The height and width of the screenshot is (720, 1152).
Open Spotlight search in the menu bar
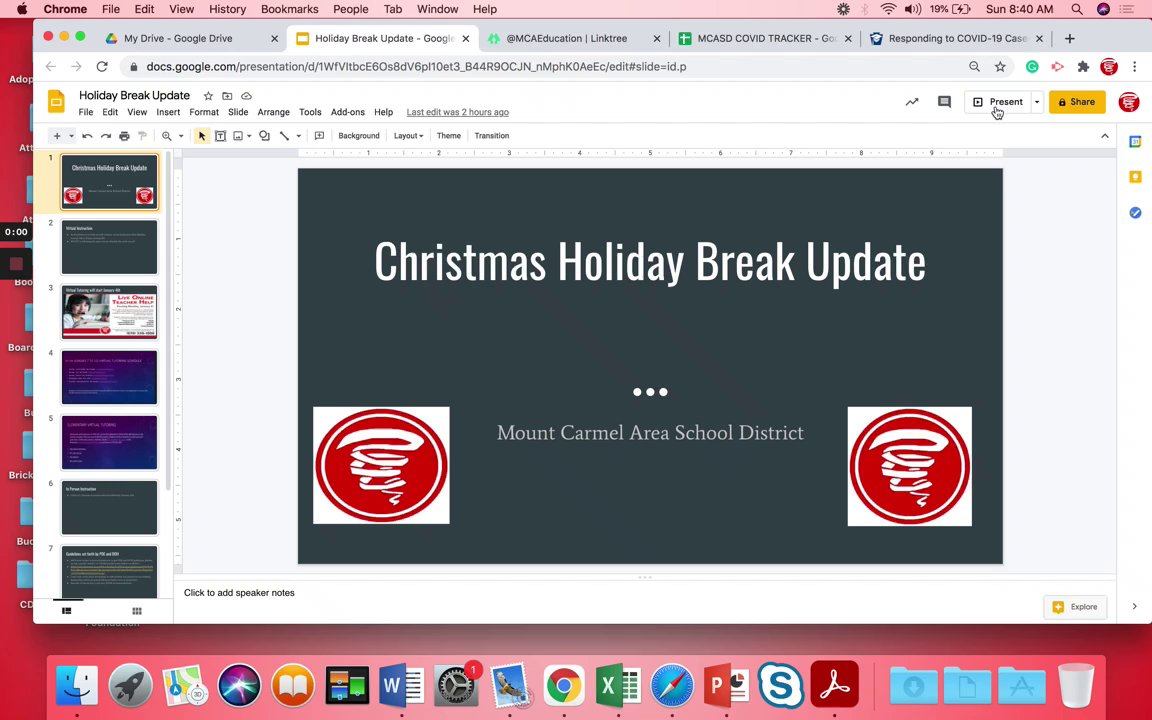1076,9
